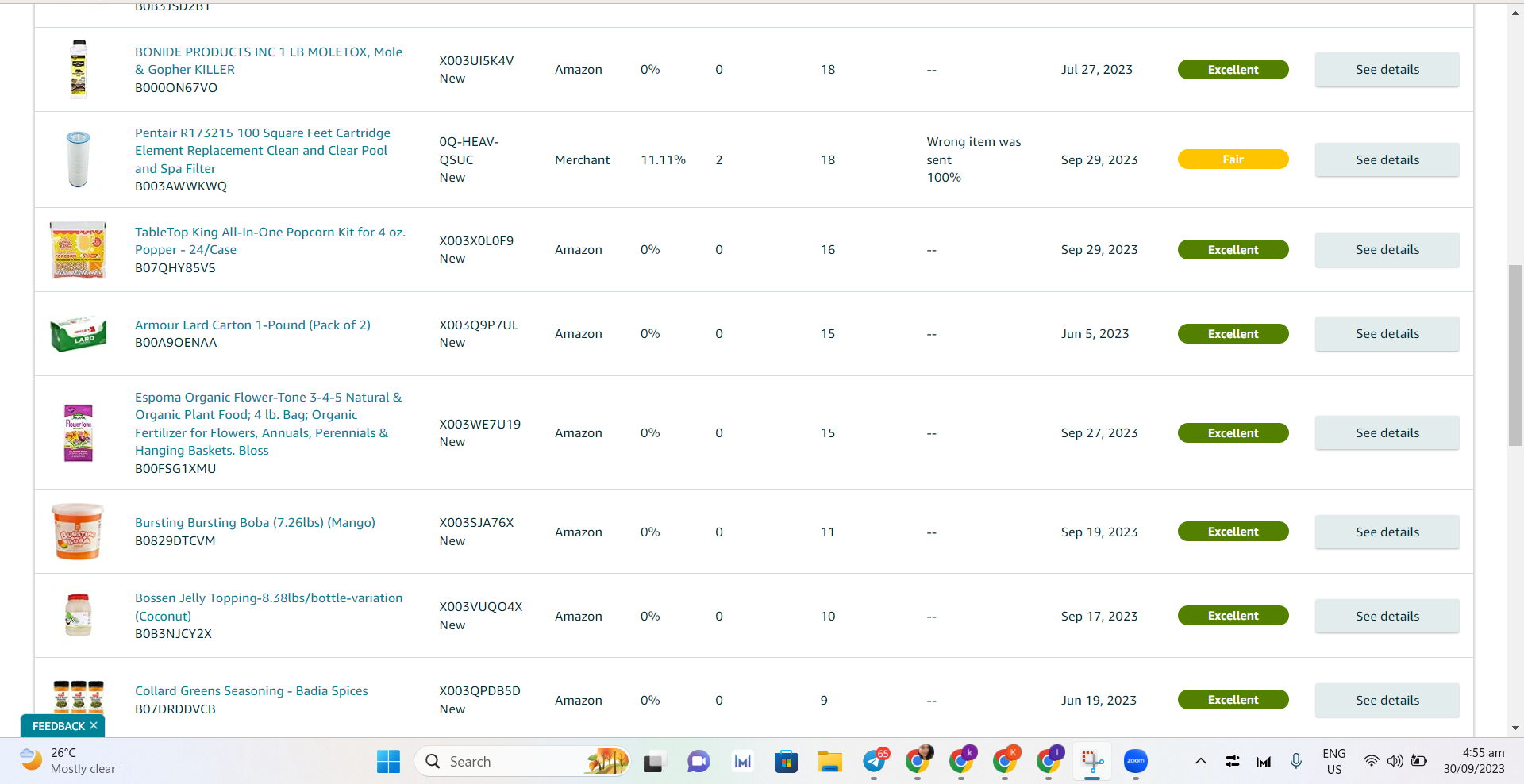Click the page vertical scrollbar thumb

tap(1515, 355)
